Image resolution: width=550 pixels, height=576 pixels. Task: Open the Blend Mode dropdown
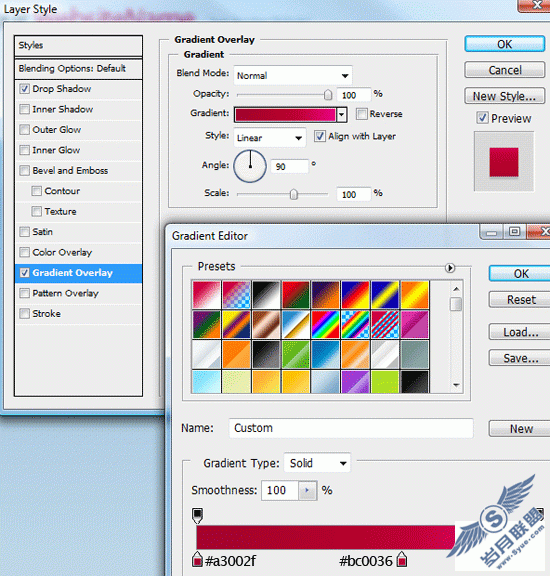[293, 75]
